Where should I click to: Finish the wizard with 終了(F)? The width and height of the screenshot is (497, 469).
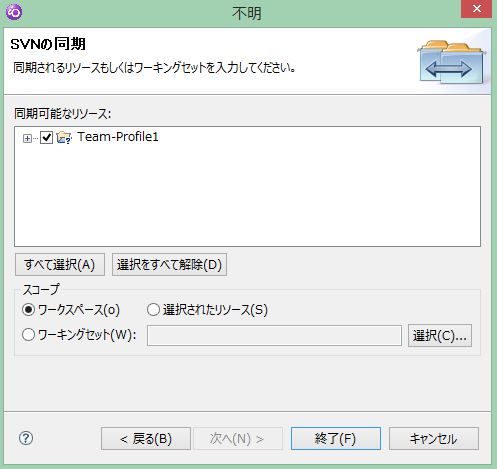336,439
